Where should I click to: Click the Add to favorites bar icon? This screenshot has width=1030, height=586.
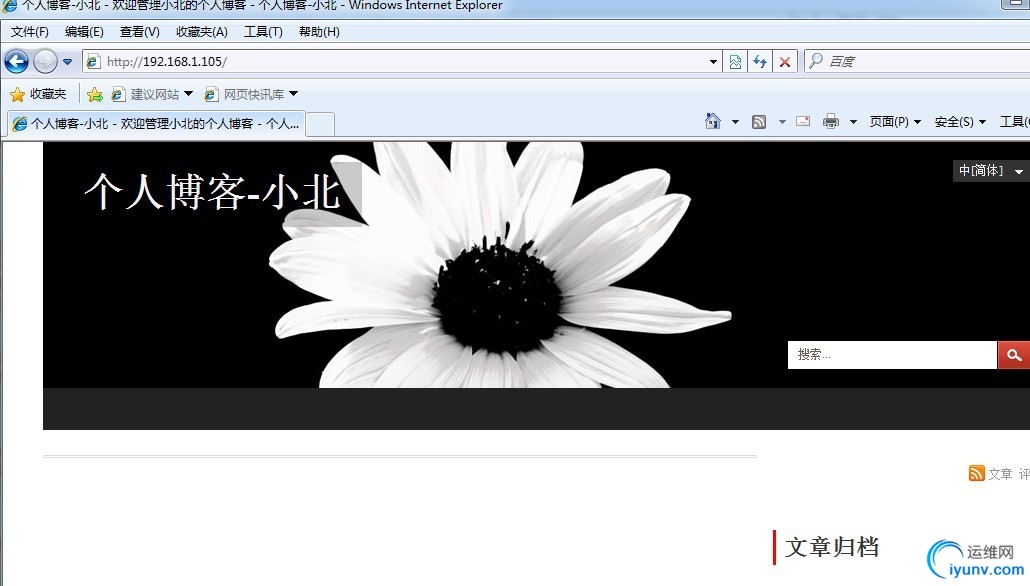pos(95,95)
